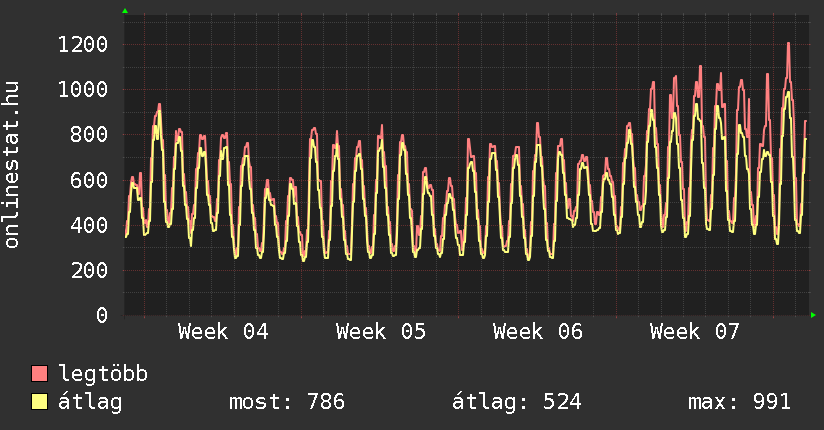Click the Week 04 axis label
Image resolution: width=824 pixels, height=430 pixels.
coord(223,331)
